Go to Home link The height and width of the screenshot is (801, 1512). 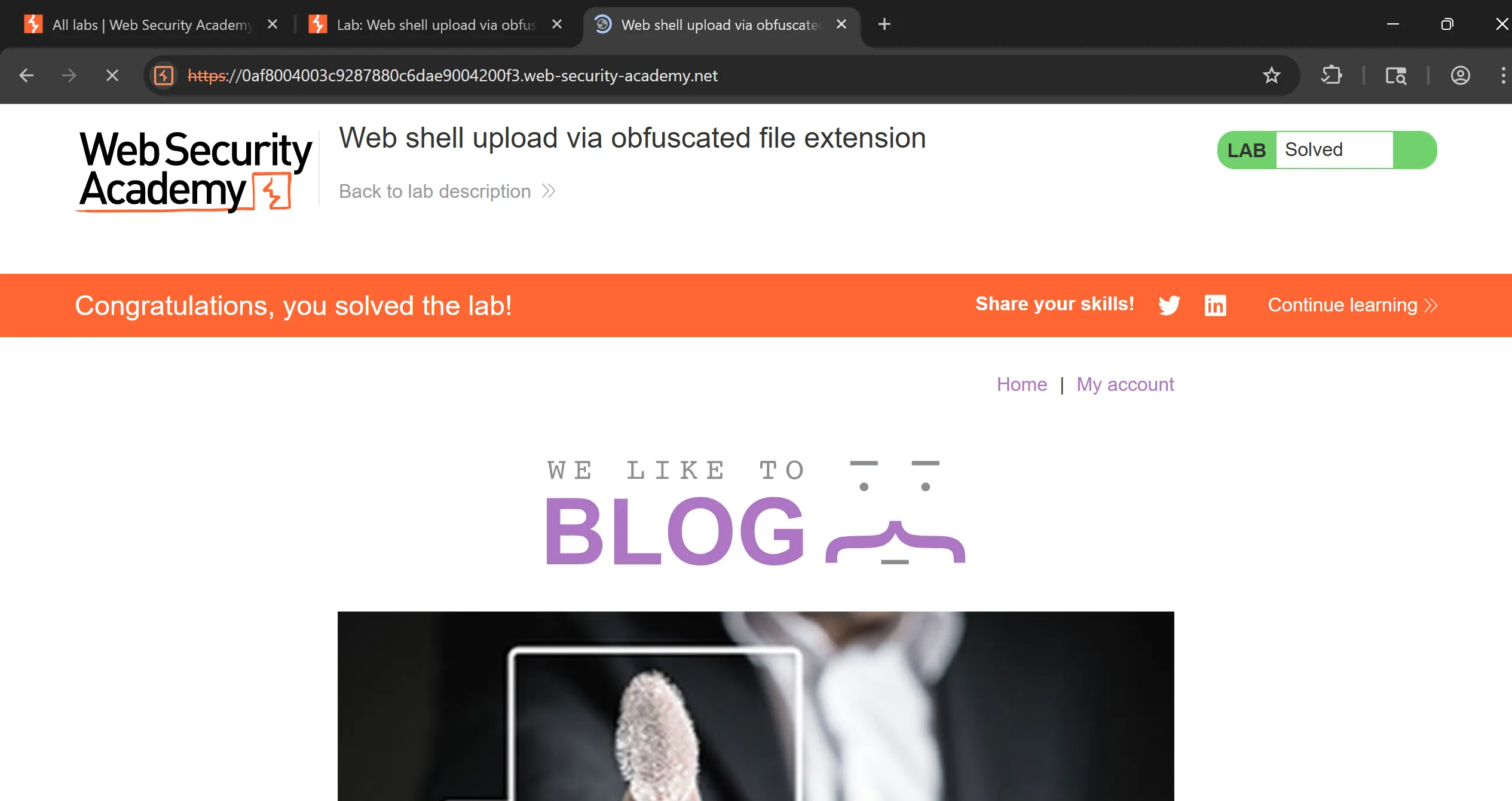(1021, 384)
